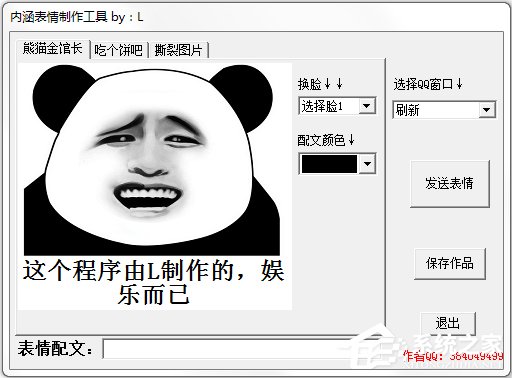Open the 吃个饼吧 tab

(x=119, y=50)
